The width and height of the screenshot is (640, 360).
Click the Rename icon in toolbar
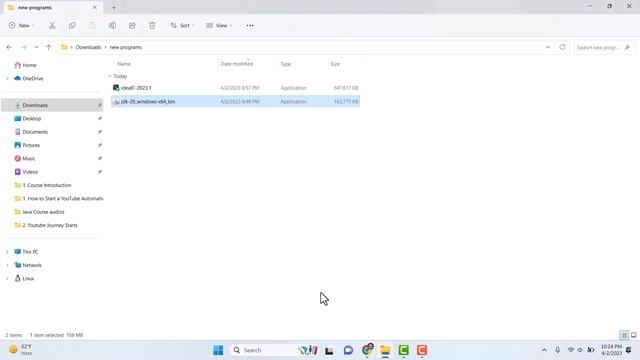coord(112,25)
